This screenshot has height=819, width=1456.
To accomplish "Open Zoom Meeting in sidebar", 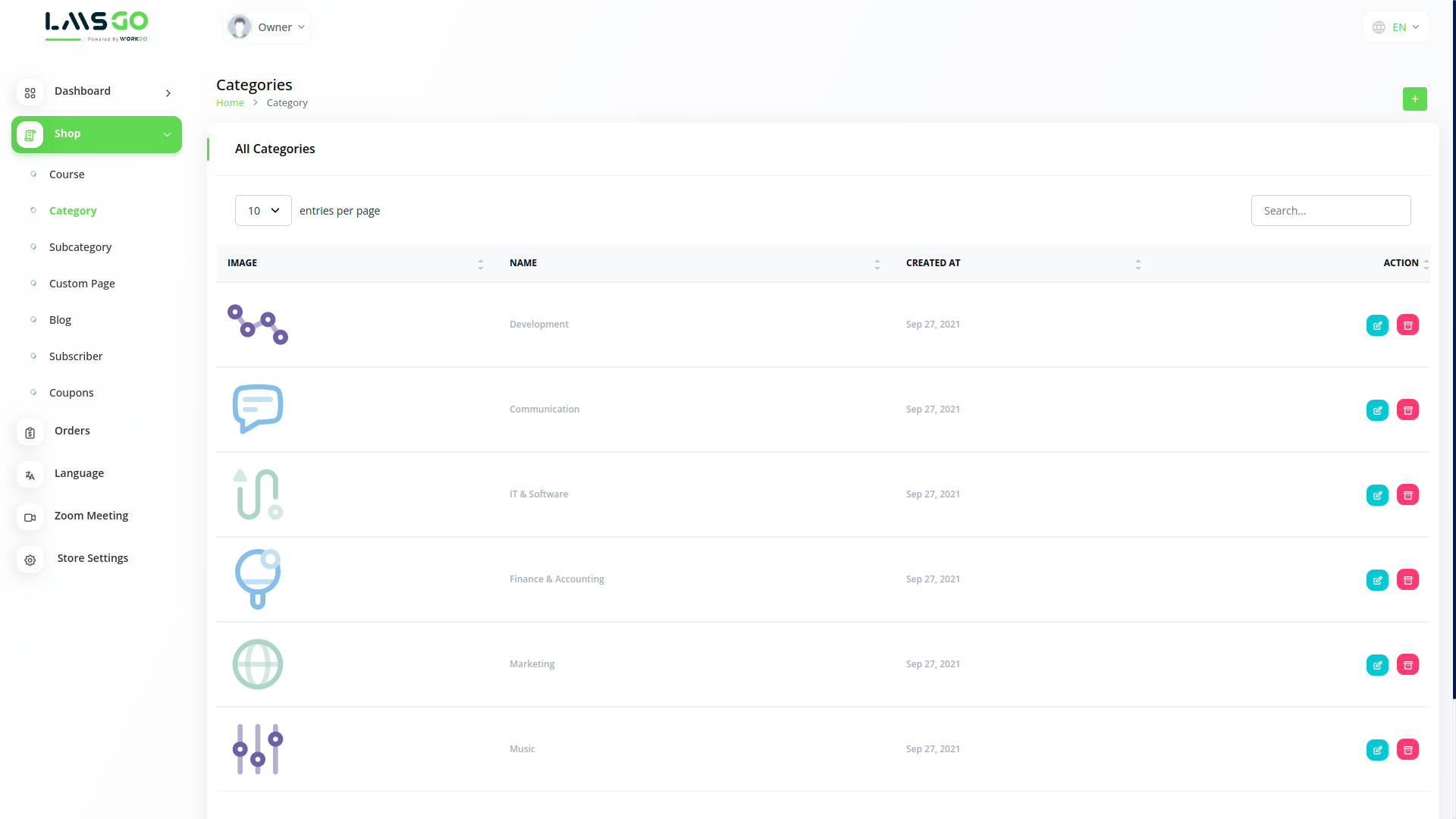I will tap(91, 516).
